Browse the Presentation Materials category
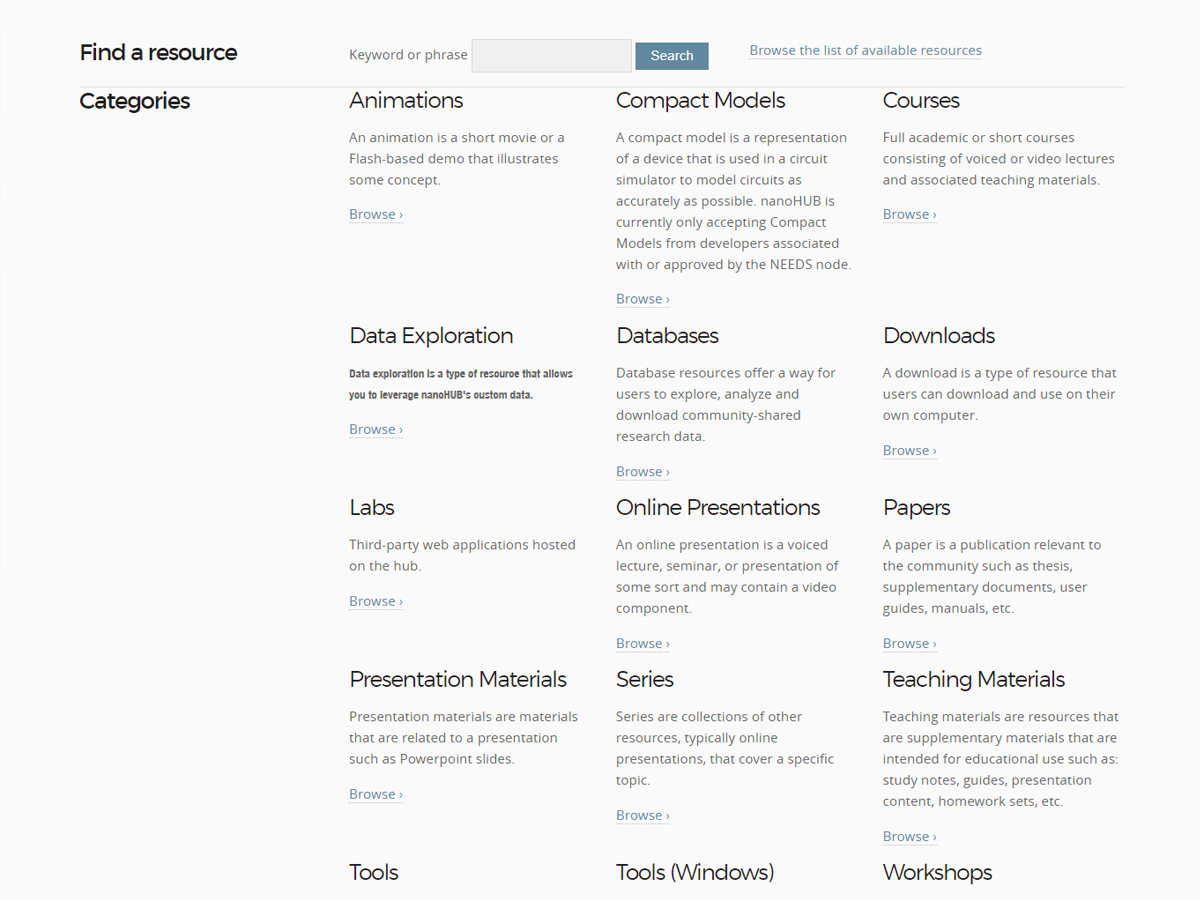 point(375,794)
